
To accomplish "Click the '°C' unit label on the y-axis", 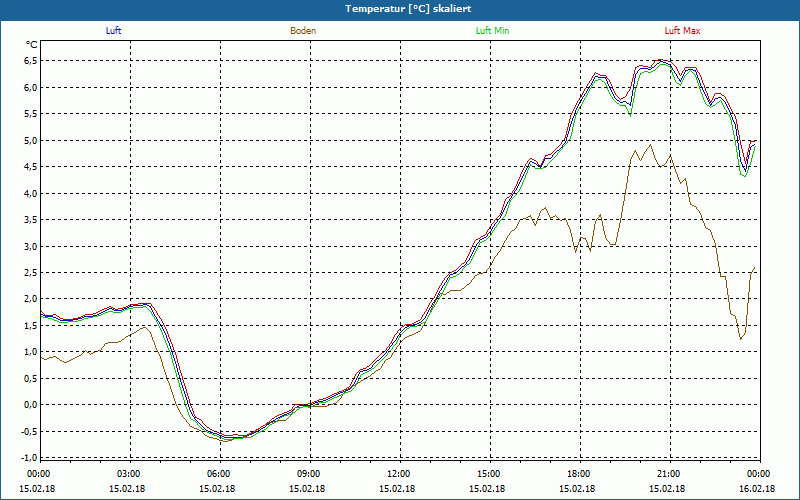I will click(x=32, y=45).
